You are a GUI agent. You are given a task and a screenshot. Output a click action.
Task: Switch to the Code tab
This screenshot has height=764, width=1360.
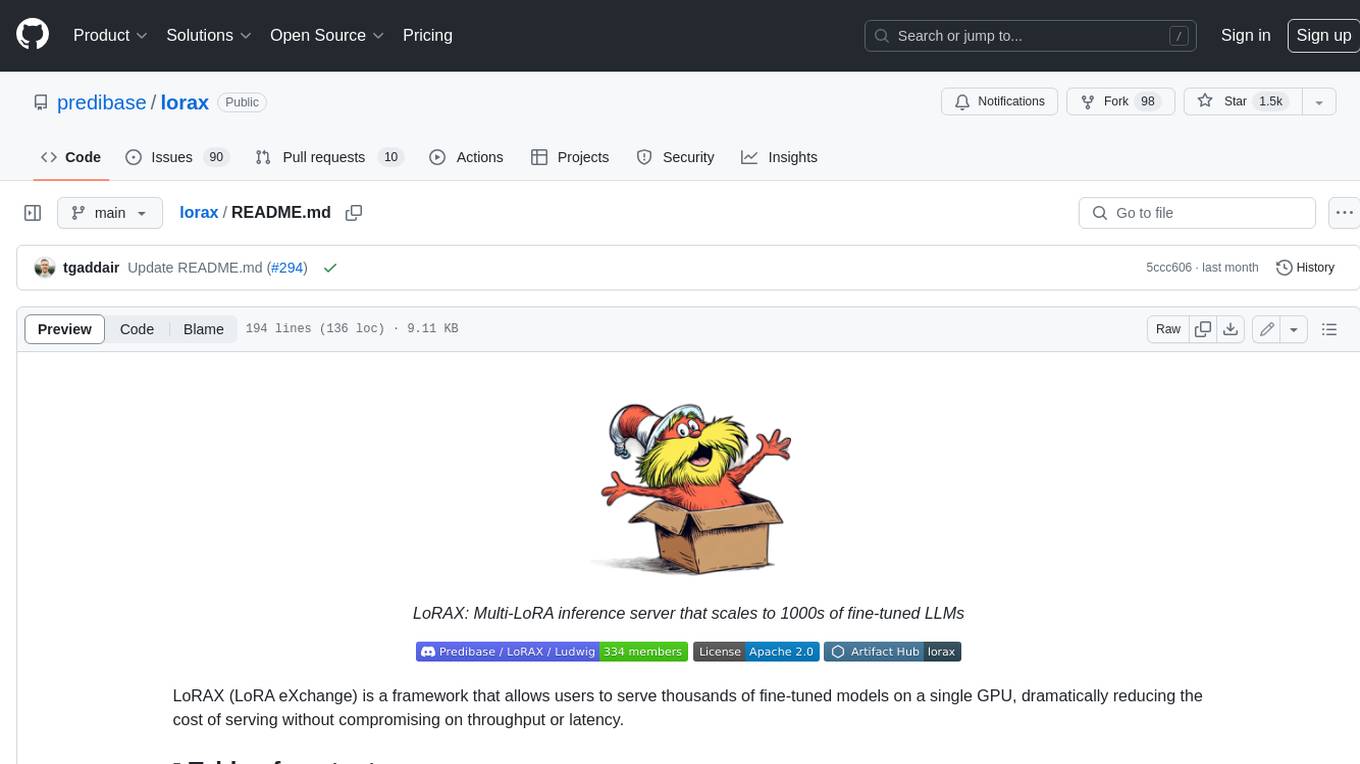[x=71, y=157]
